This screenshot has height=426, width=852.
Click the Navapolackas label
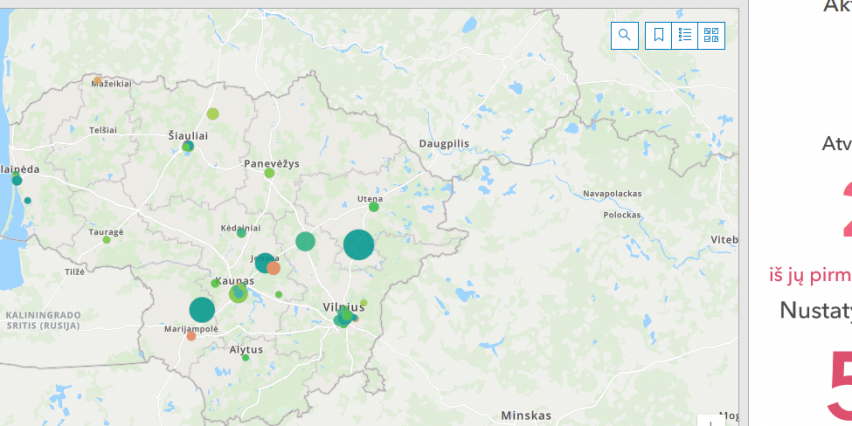coord(612,193)
